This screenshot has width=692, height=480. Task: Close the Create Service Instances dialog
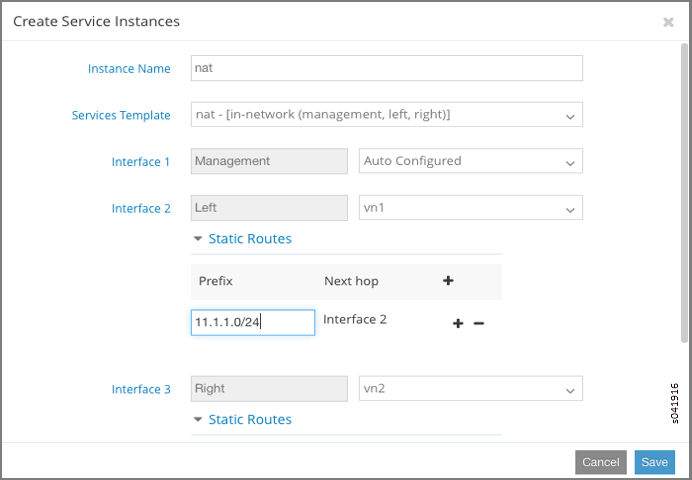point(668,22)
